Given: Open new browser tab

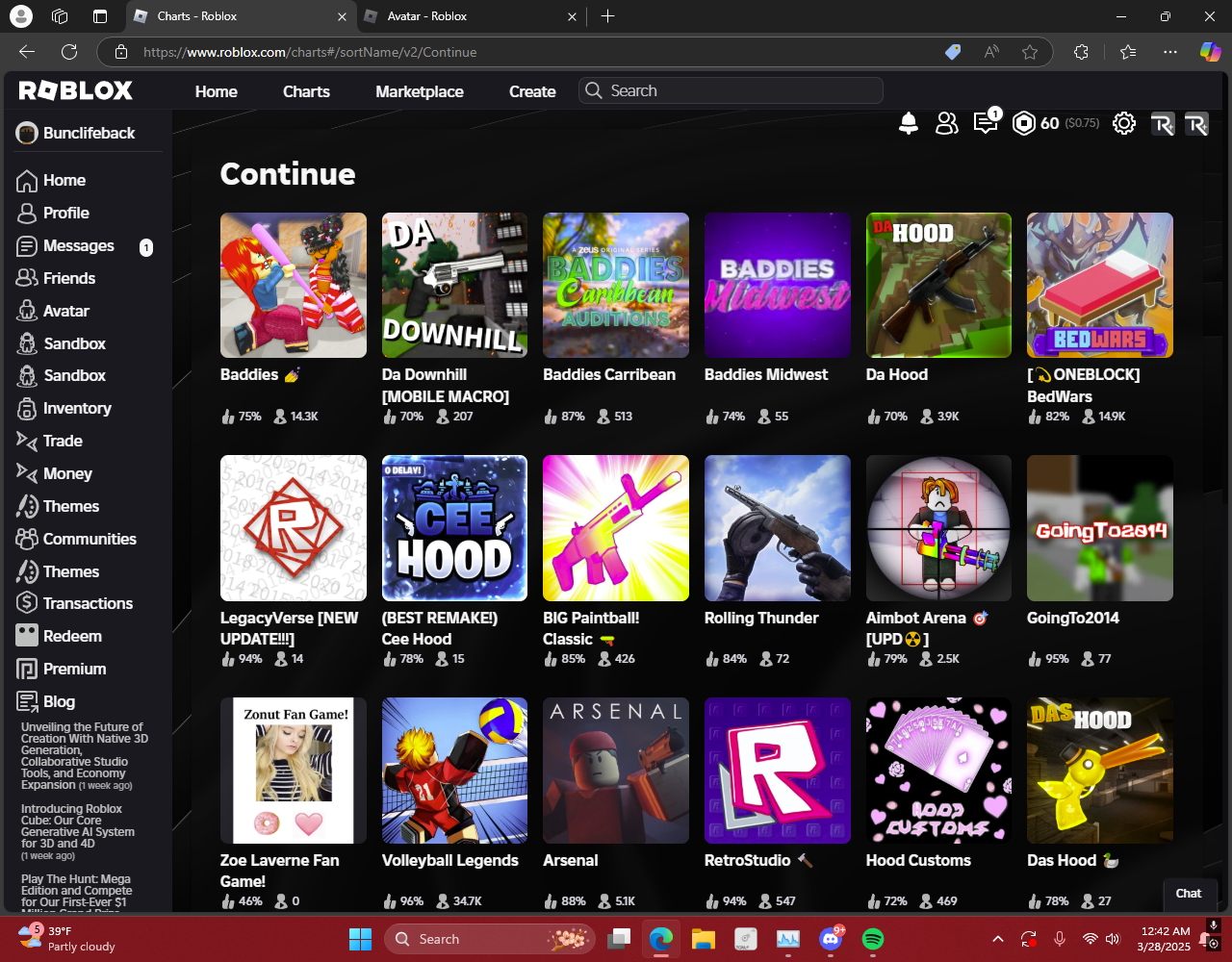Looking at the screenshot, I should pyautogui.click(x=607, y=16).
